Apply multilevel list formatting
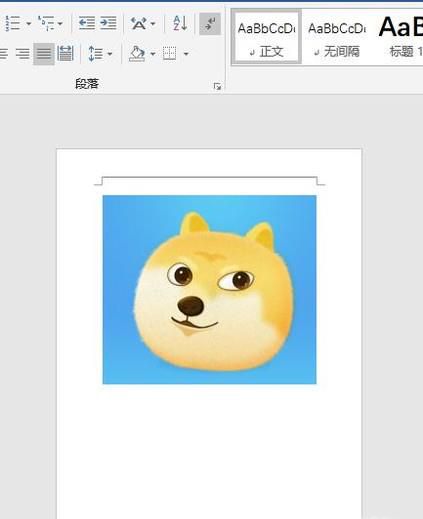423x519 pixels. 46,23
